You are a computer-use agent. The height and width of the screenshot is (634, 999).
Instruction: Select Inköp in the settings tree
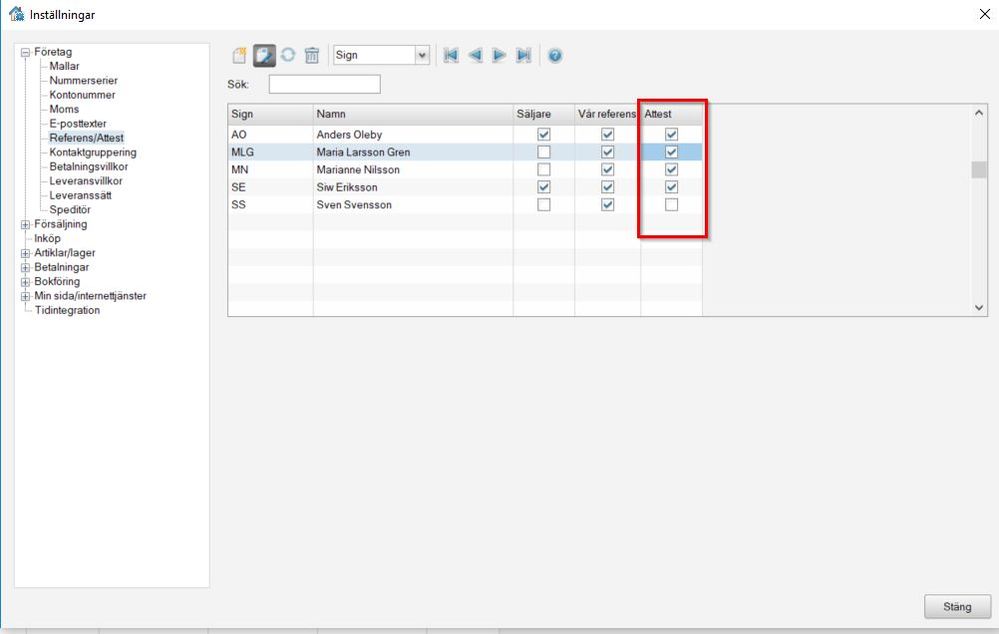tap(47, 238)
